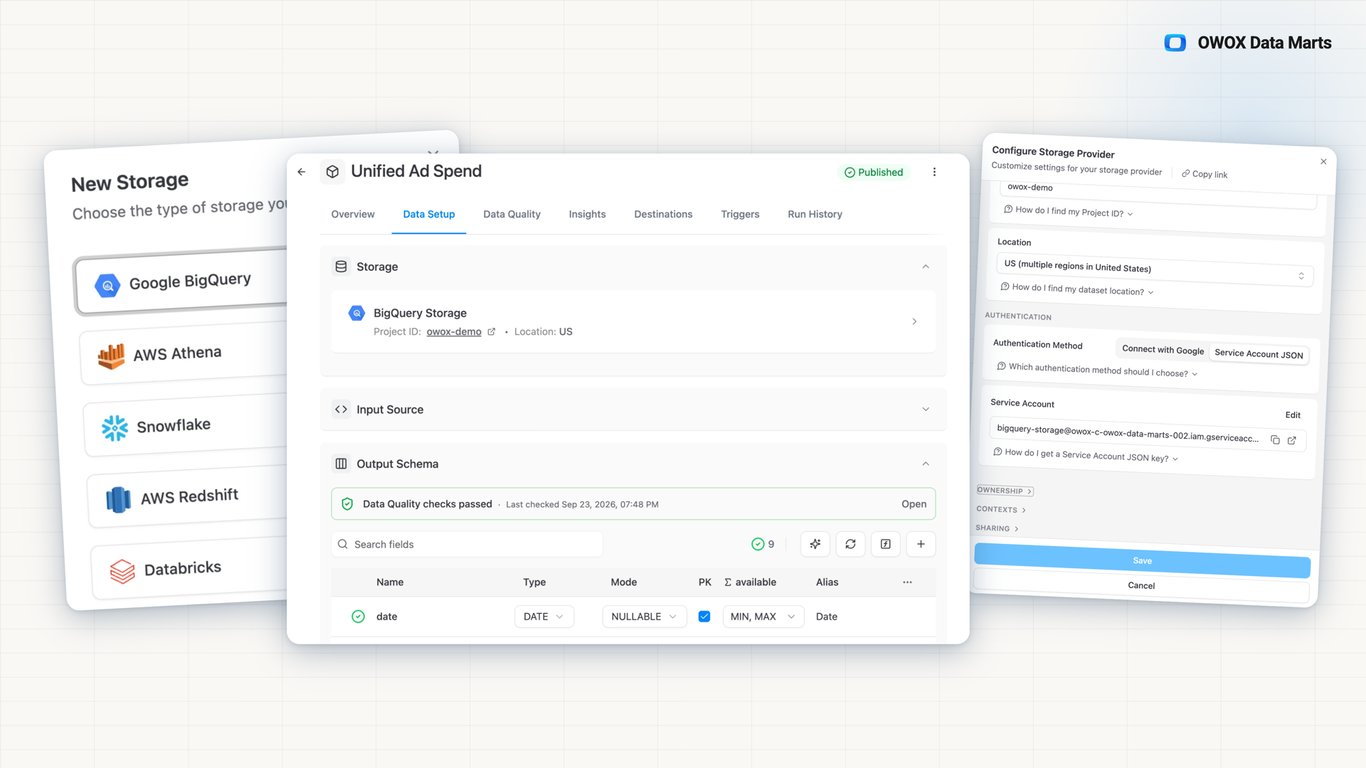Focus the Search fields input
The width and height of the screenshot is (1366, 768).
point(467,544)
